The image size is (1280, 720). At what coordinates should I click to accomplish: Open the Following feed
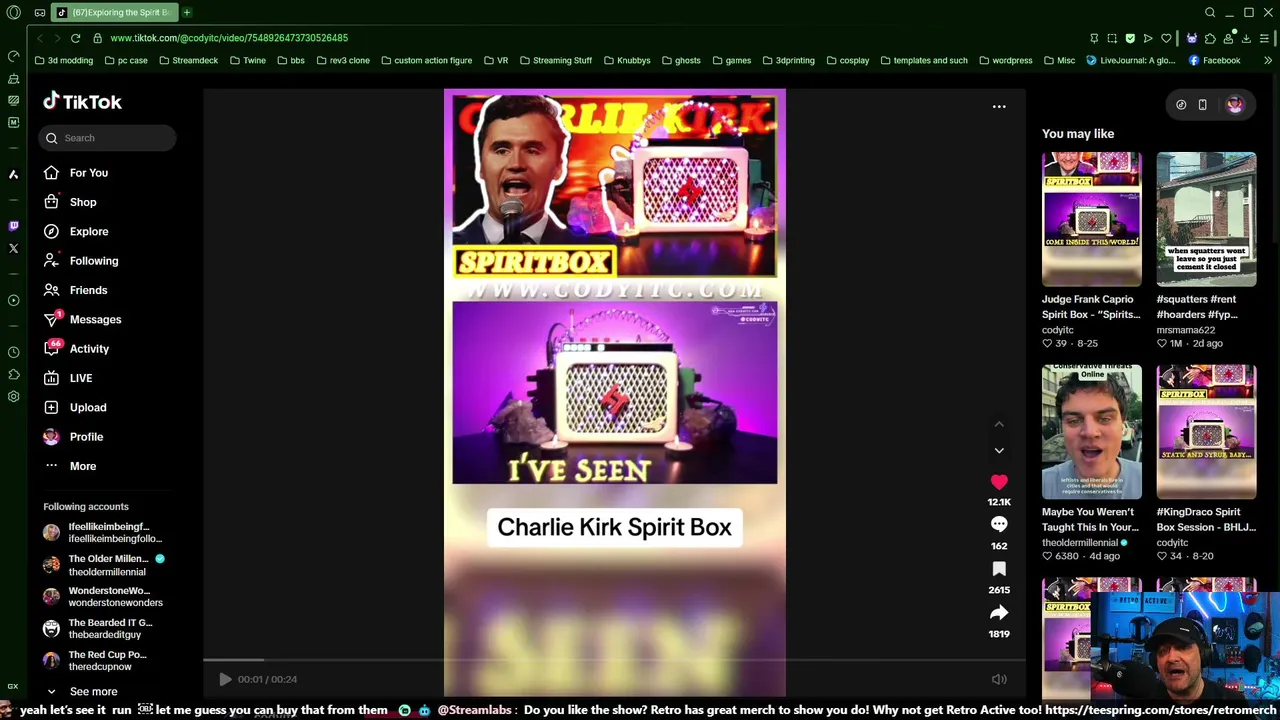[81, 261]
